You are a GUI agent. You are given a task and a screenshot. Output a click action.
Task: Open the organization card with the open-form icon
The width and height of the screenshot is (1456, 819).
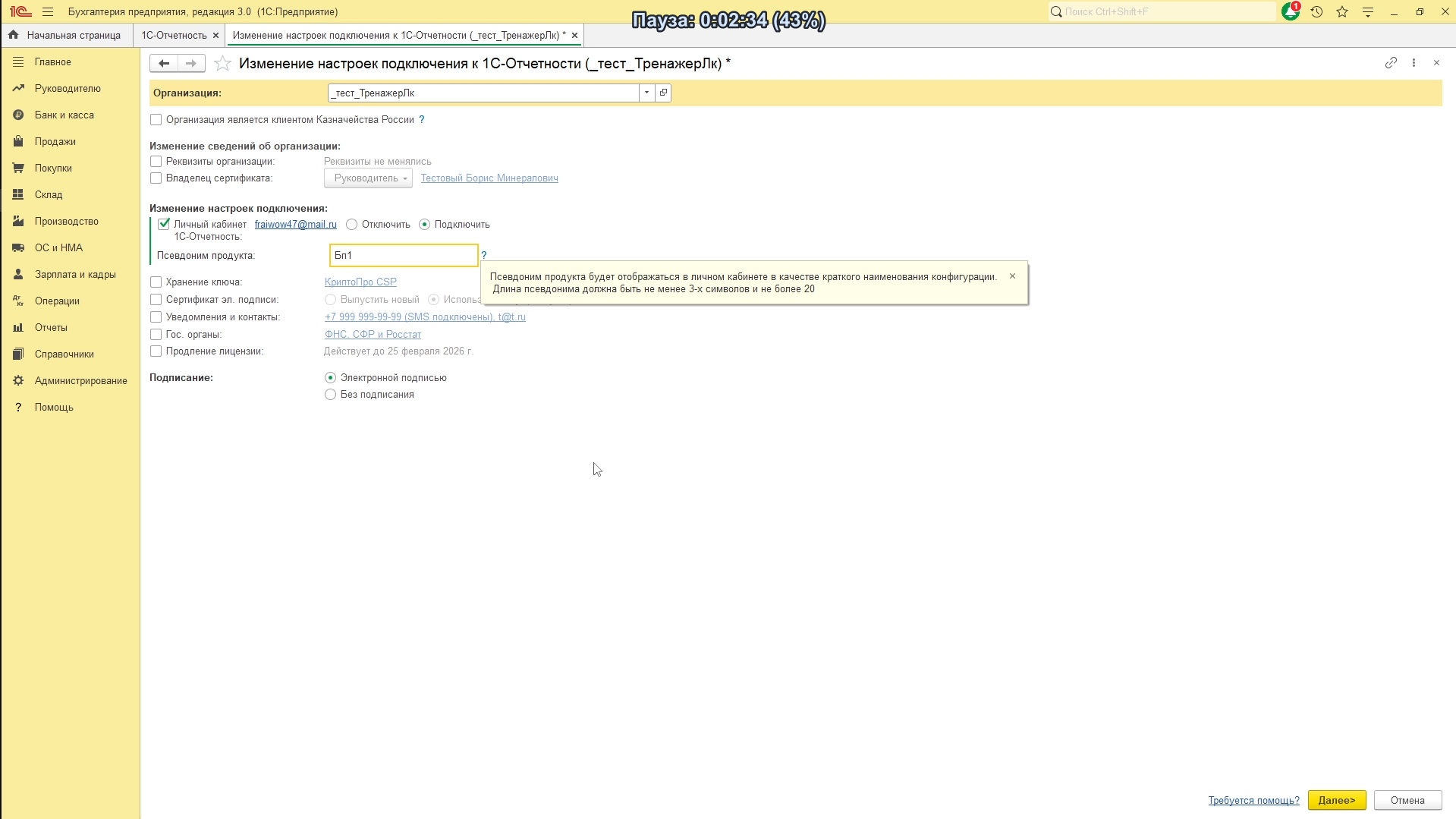pos(663,93)
